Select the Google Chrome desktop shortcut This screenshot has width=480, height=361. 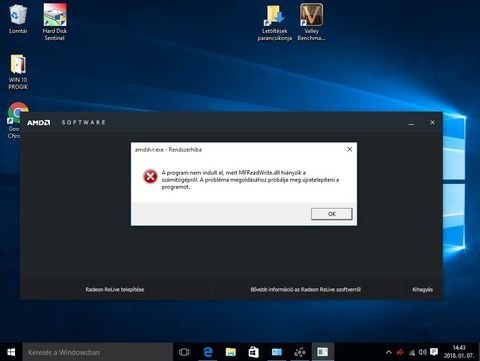coord(14,121)
